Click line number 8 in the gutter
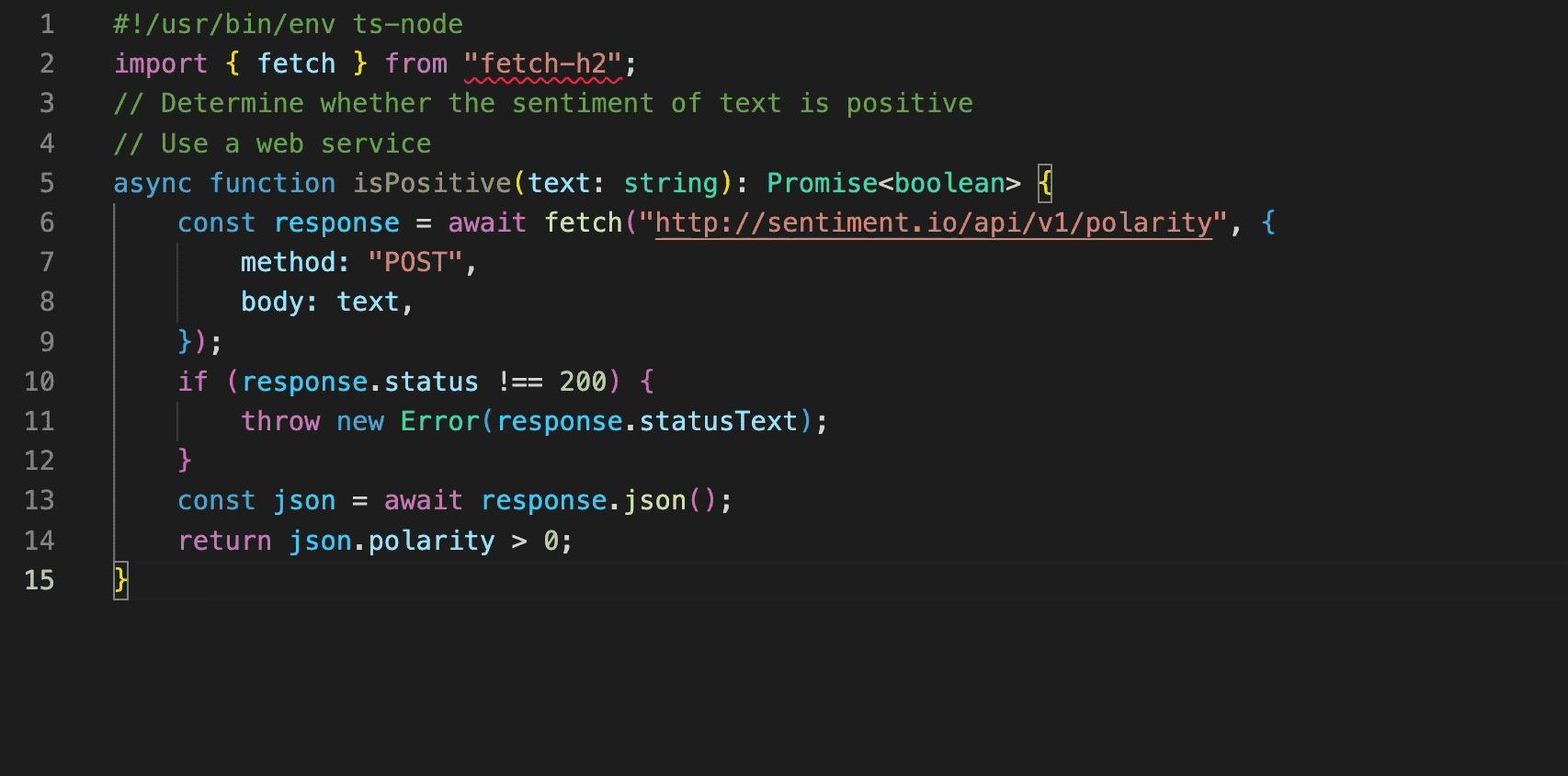 coord(47,302)
